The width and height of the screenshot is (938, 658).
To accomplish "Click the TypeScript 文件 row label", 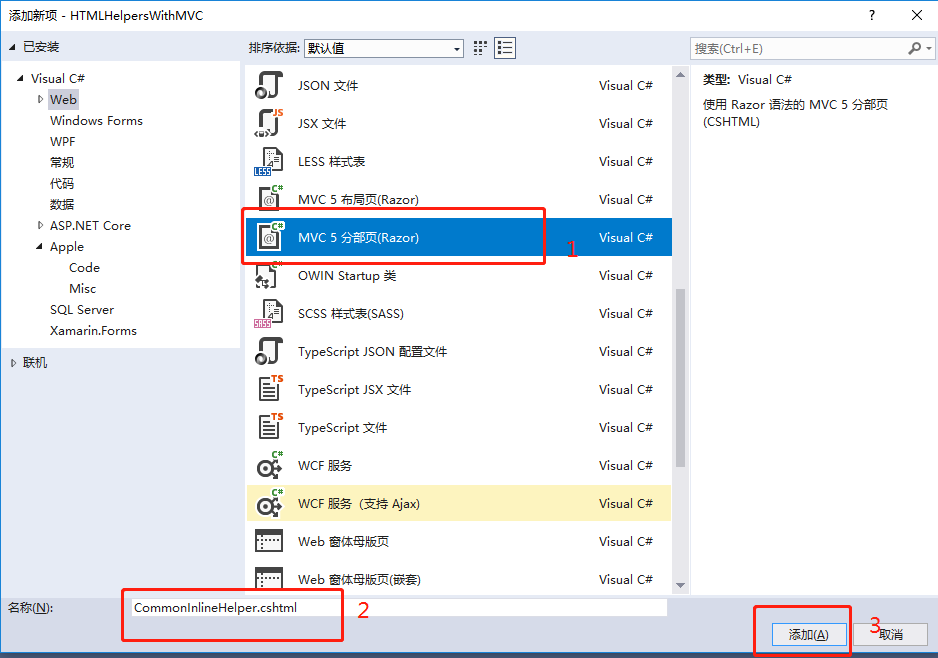I will pyautogui.click(x=343, y=428).
